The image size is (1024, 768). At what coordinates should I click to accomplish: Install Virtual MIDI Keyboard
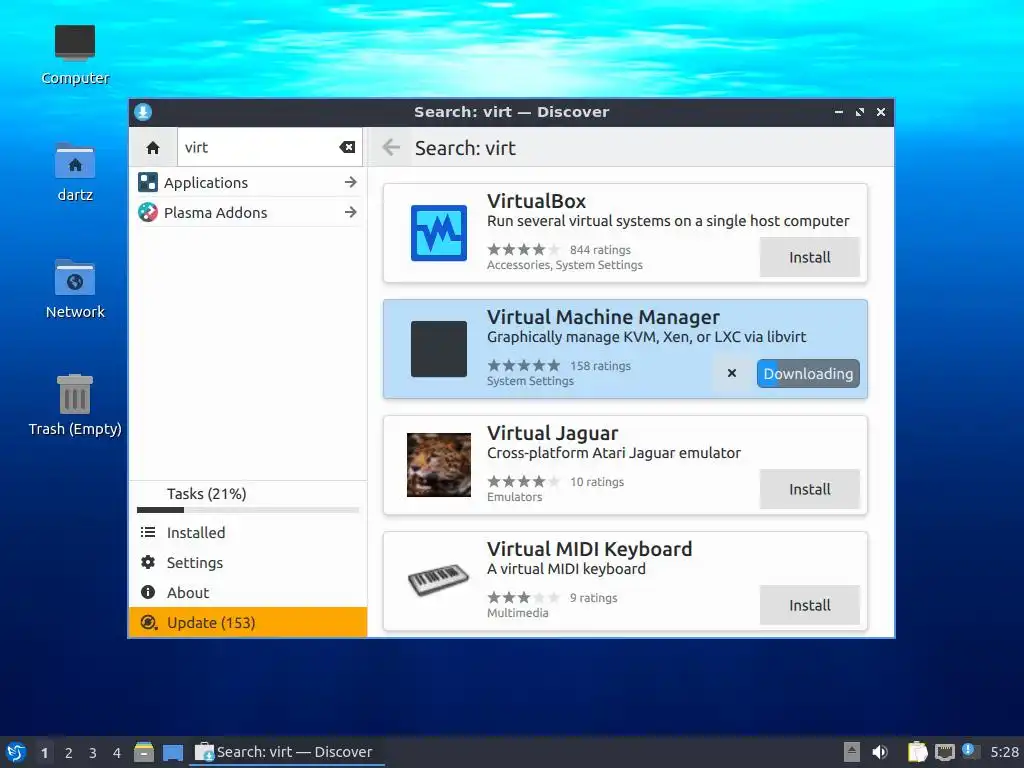coord(809,605)
